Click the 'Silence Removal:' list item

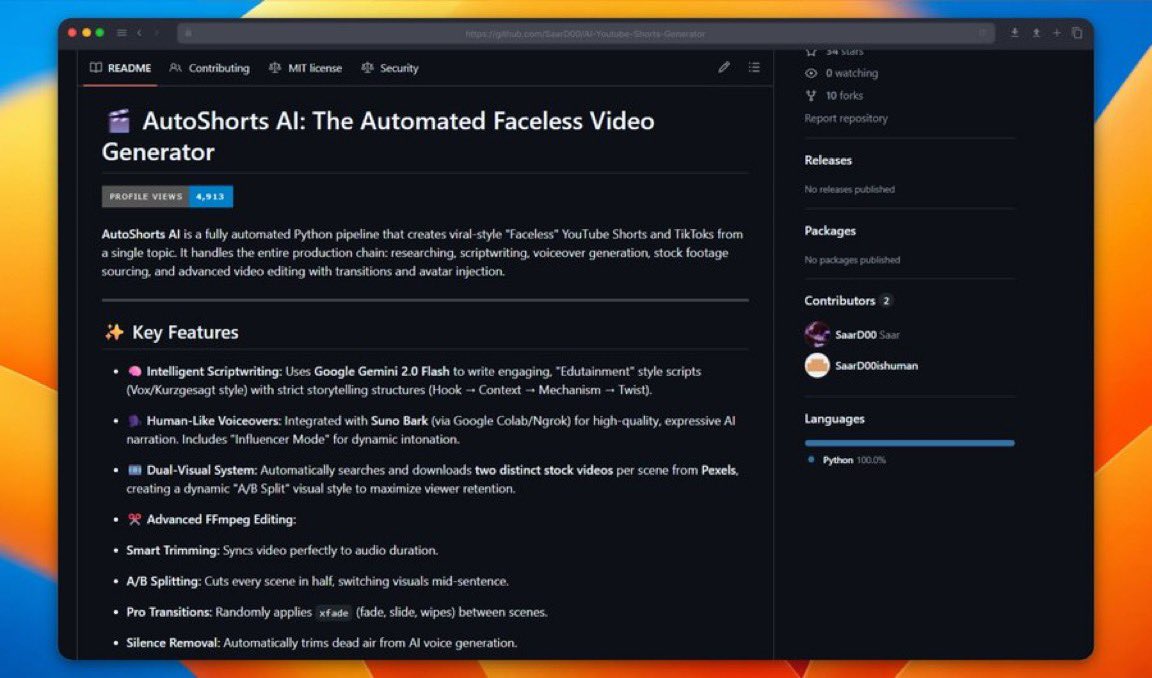[x=322, y=643]
